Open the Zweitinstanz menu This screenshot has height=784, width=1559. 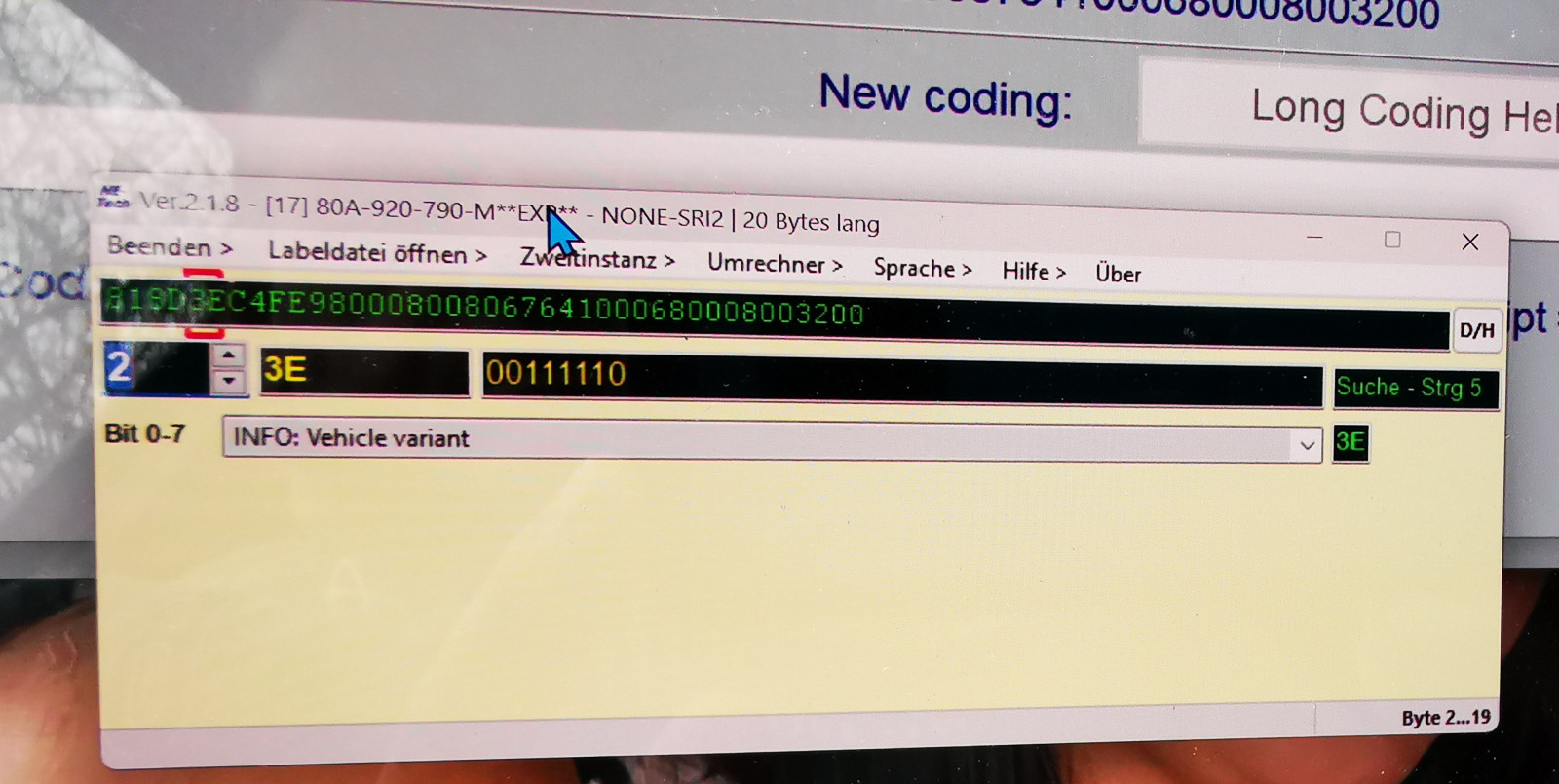click(596, 259)
